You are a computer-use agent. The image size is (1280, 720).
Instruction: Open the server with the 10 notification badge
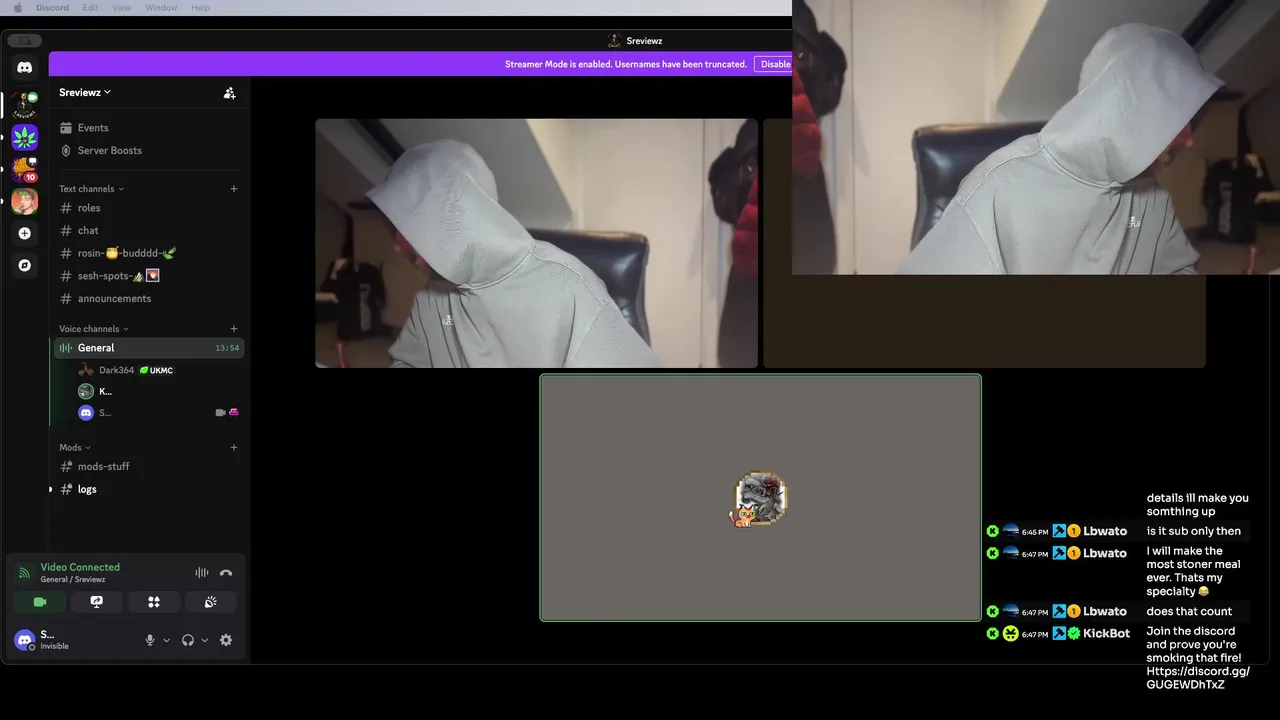click(25, 169)
